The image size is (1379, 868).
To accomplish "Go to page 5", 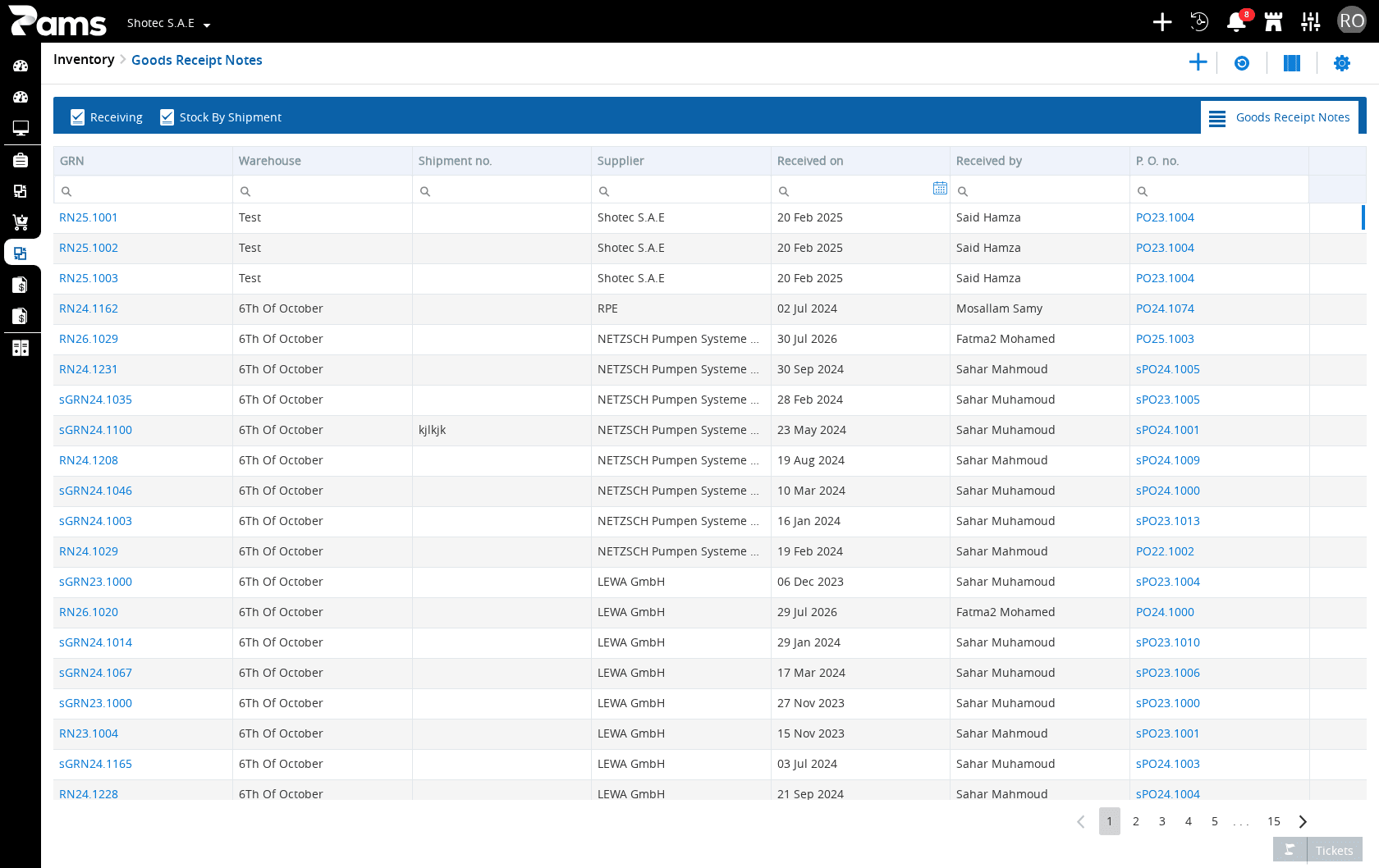I will pyautogui.click(x=1215, y=821).
